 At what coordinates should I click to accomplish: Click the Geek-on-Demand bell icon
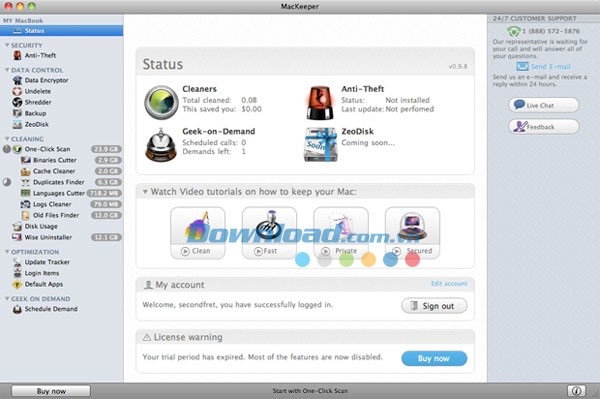click(x=161, y=145)
